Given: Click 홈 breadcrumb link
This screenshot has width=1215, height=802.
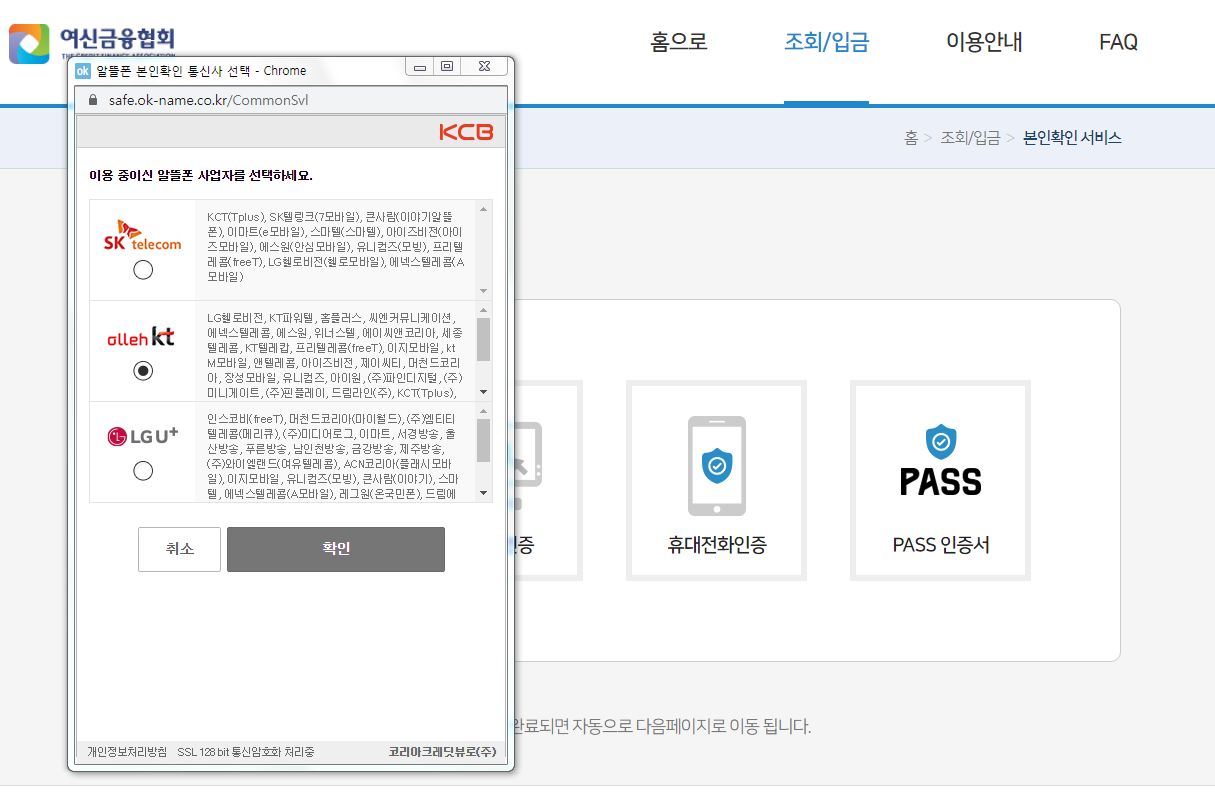Looking at the screenshot, I should tap(911, 138).
